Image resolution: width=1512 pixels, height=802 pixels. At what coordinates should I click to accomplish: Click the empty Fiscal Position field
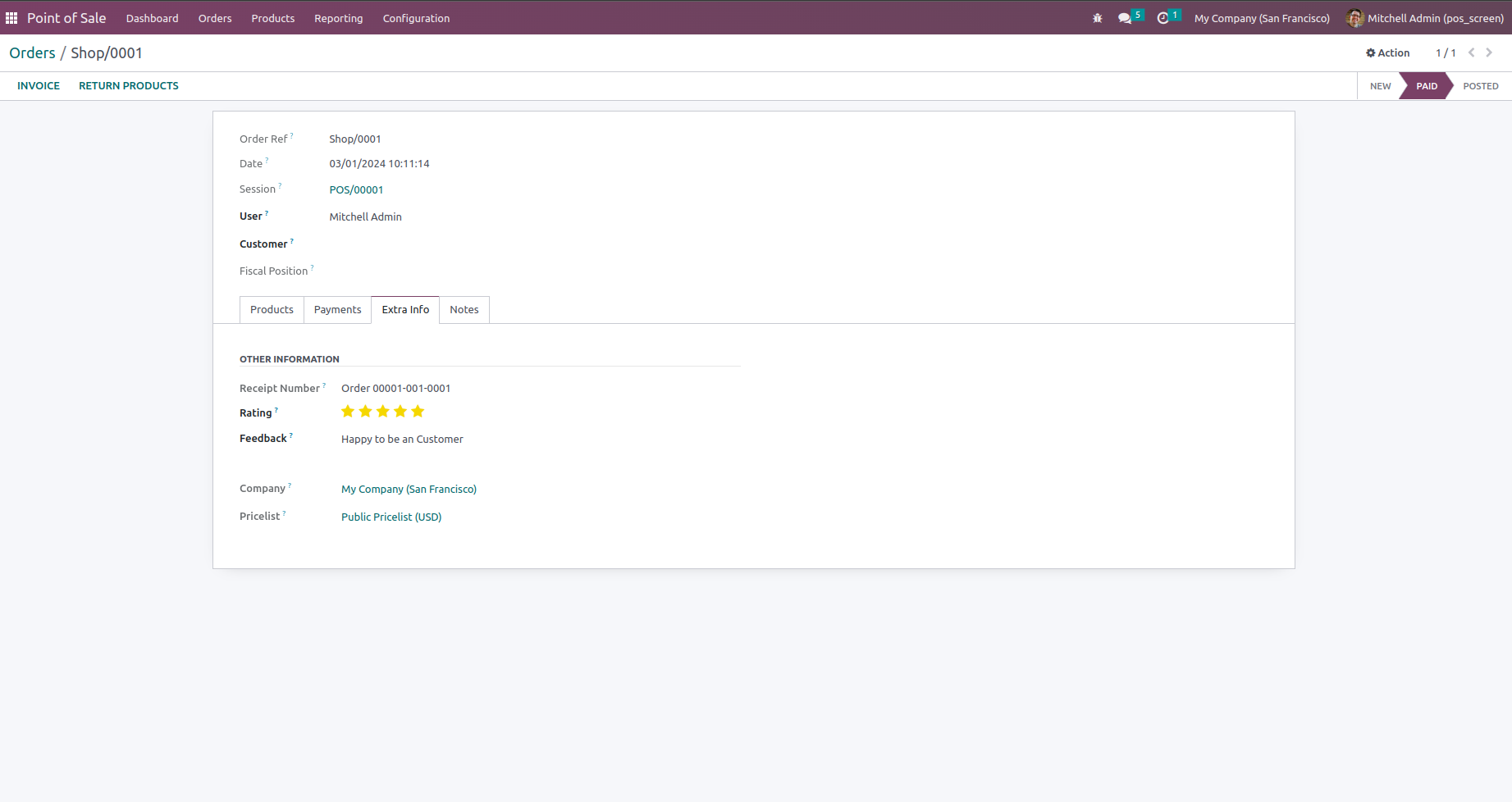tap(533, 271)
